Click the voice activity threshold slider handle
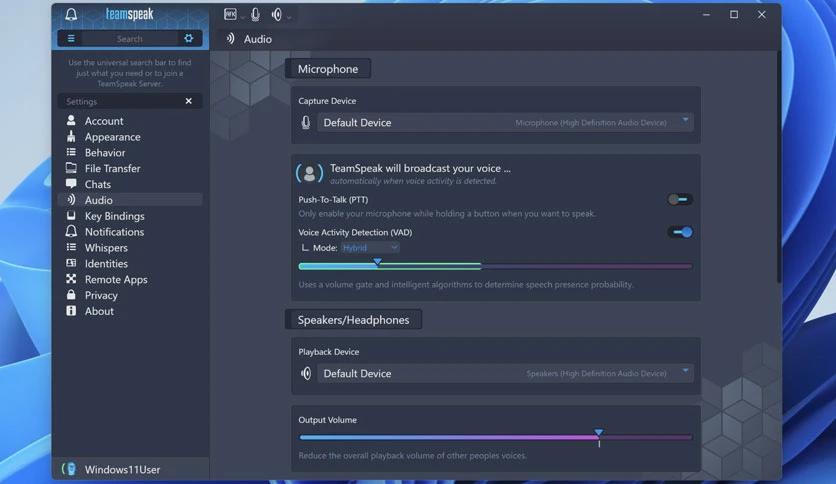 coord(377,262)
